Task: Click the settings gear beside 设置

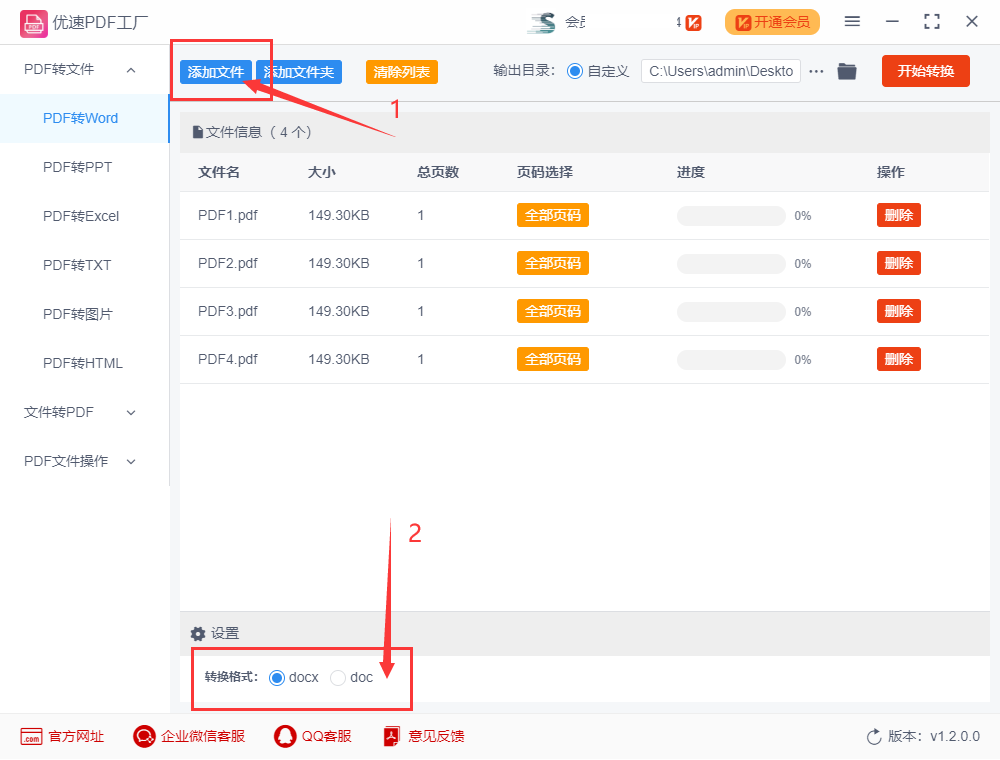Action: 198,633
